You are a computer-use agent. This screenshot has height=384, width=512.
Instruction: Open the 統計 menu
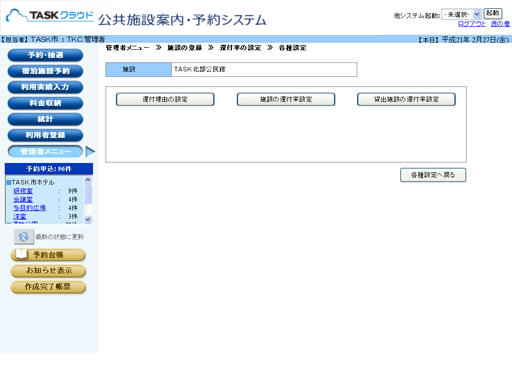45,119
